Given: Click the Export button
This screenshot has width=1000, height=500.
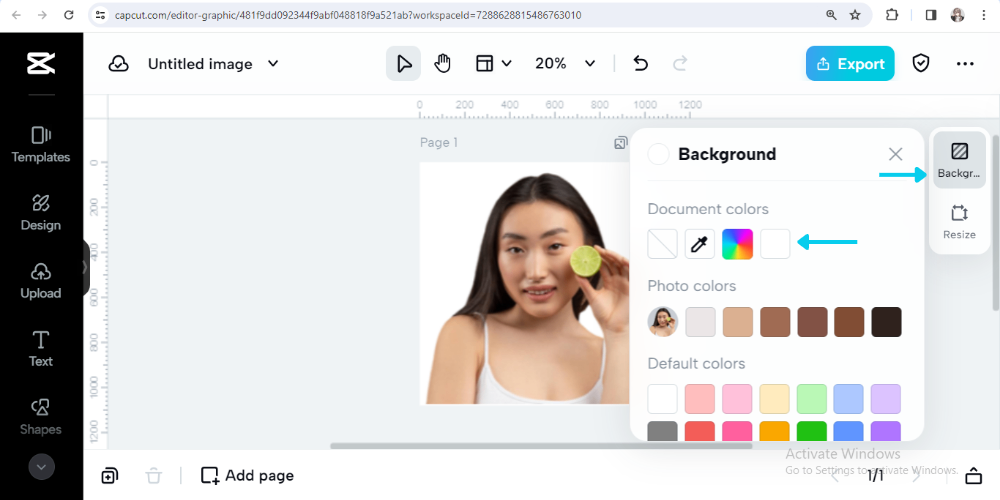Looking at the screenshot, I should pyautogui.click(x=850, y=63).
